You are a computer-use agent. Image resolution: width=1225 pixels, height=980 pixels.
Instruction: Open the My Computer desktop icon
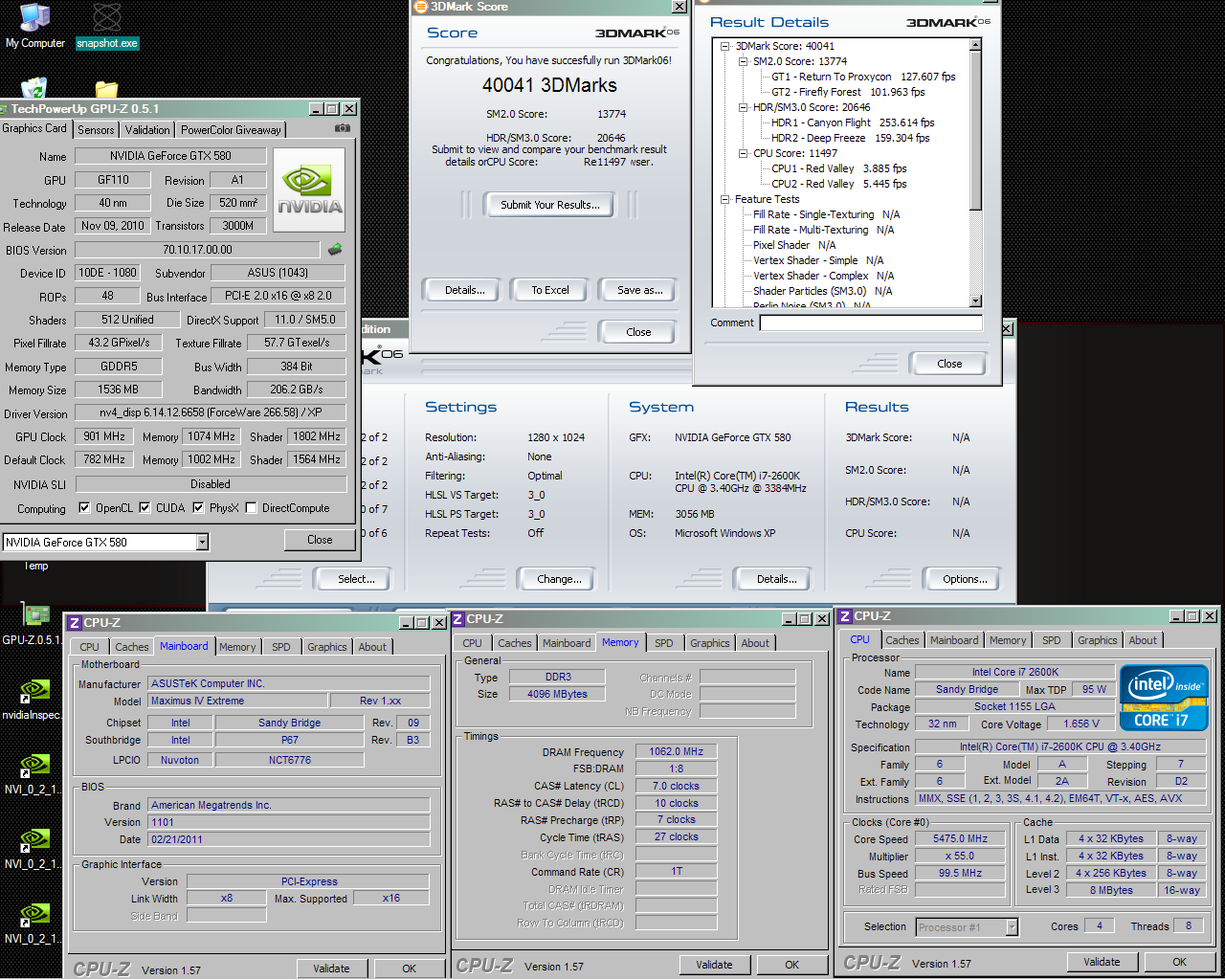(x=34, y=27)
